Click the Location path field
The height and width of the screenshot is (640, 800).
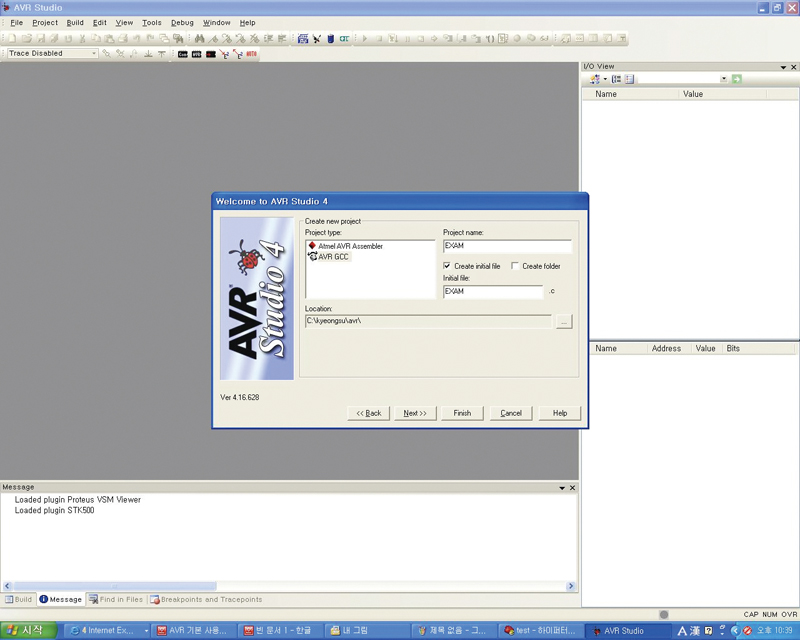click(x=428, y=321)
